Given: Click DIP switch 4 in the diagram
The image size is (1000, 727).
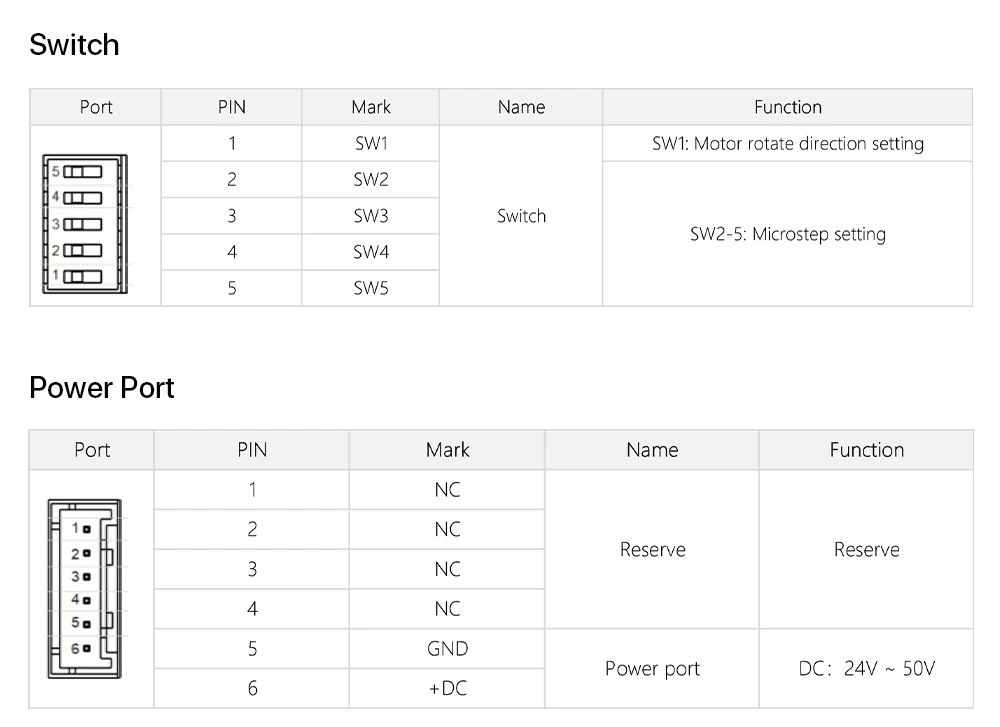Looking at the screenshot, I should pos(83,197).
